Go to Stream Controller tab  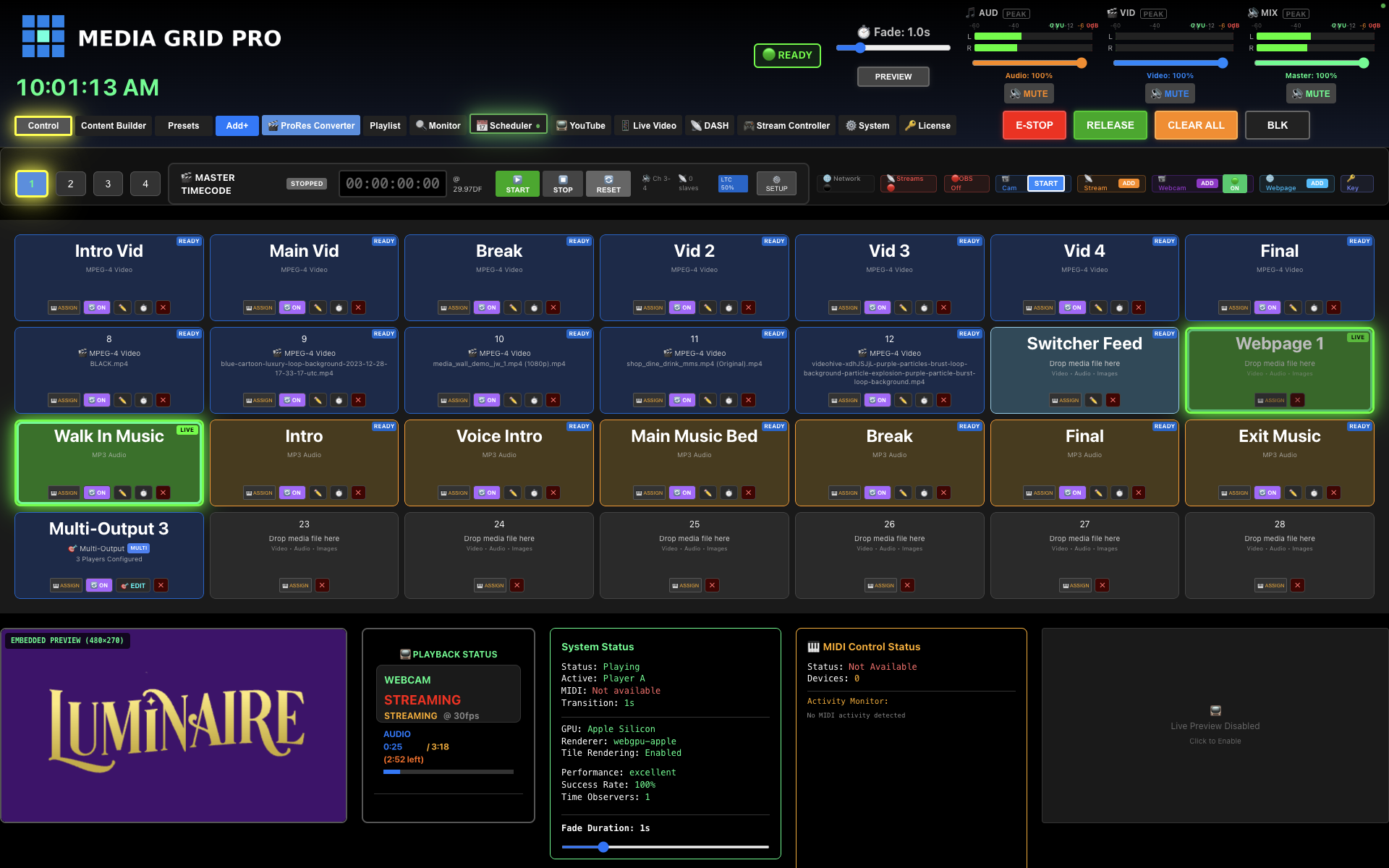click(786, 126)
